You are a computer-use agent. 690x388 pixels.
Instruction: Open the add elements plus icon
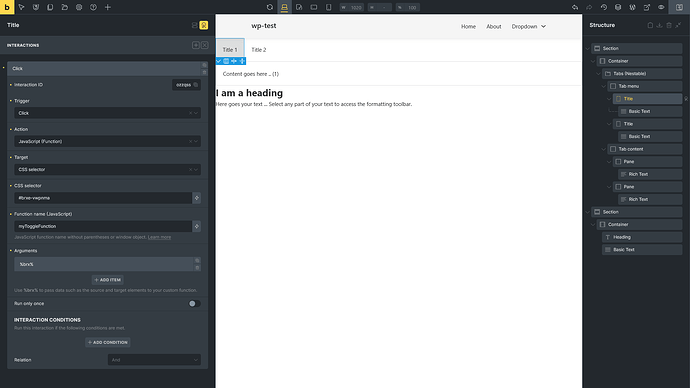click(108, 7)
